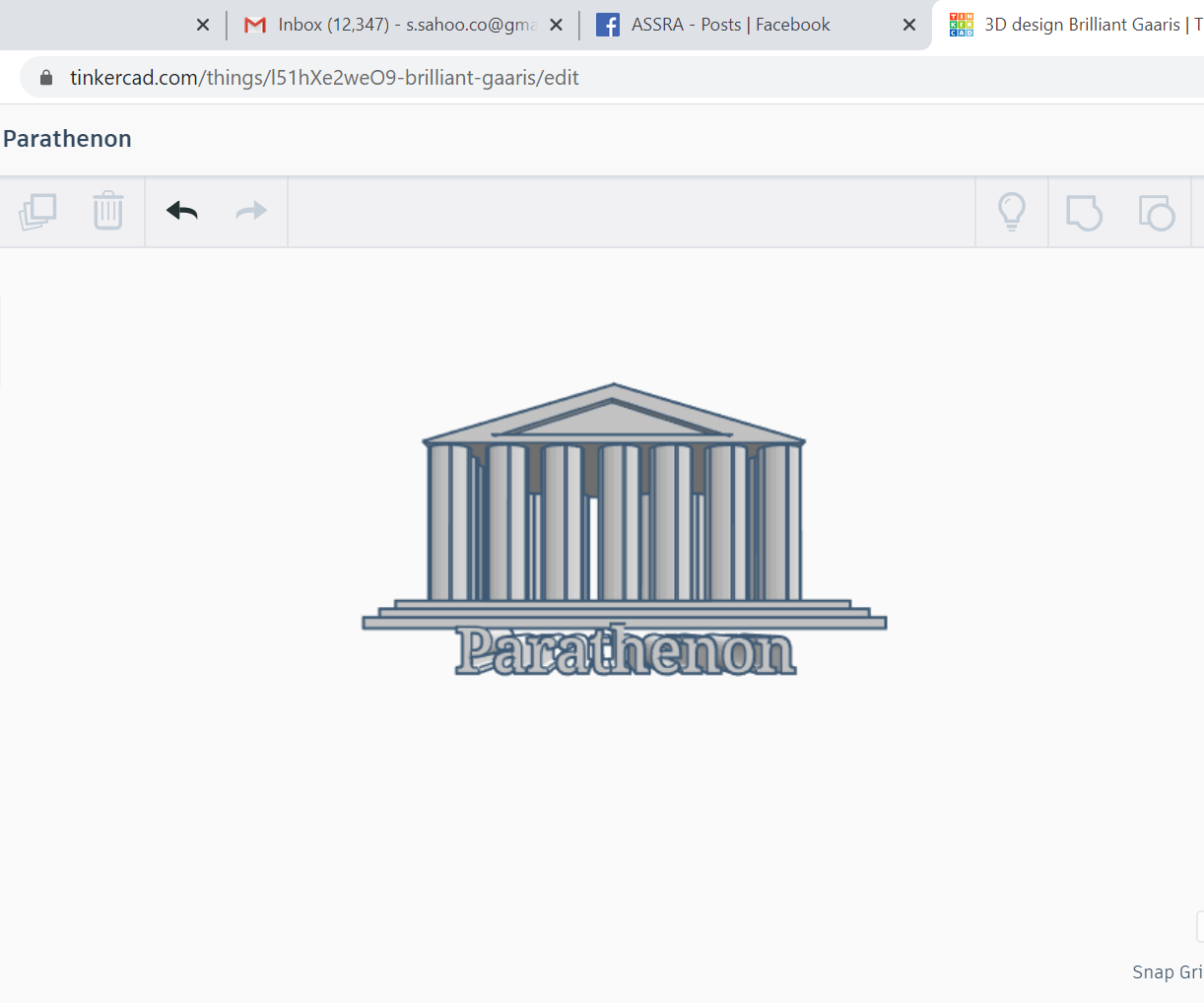Click the padlock icon in the address bar
This screenshot has height=1003, width=1204.
pos(45,77)
